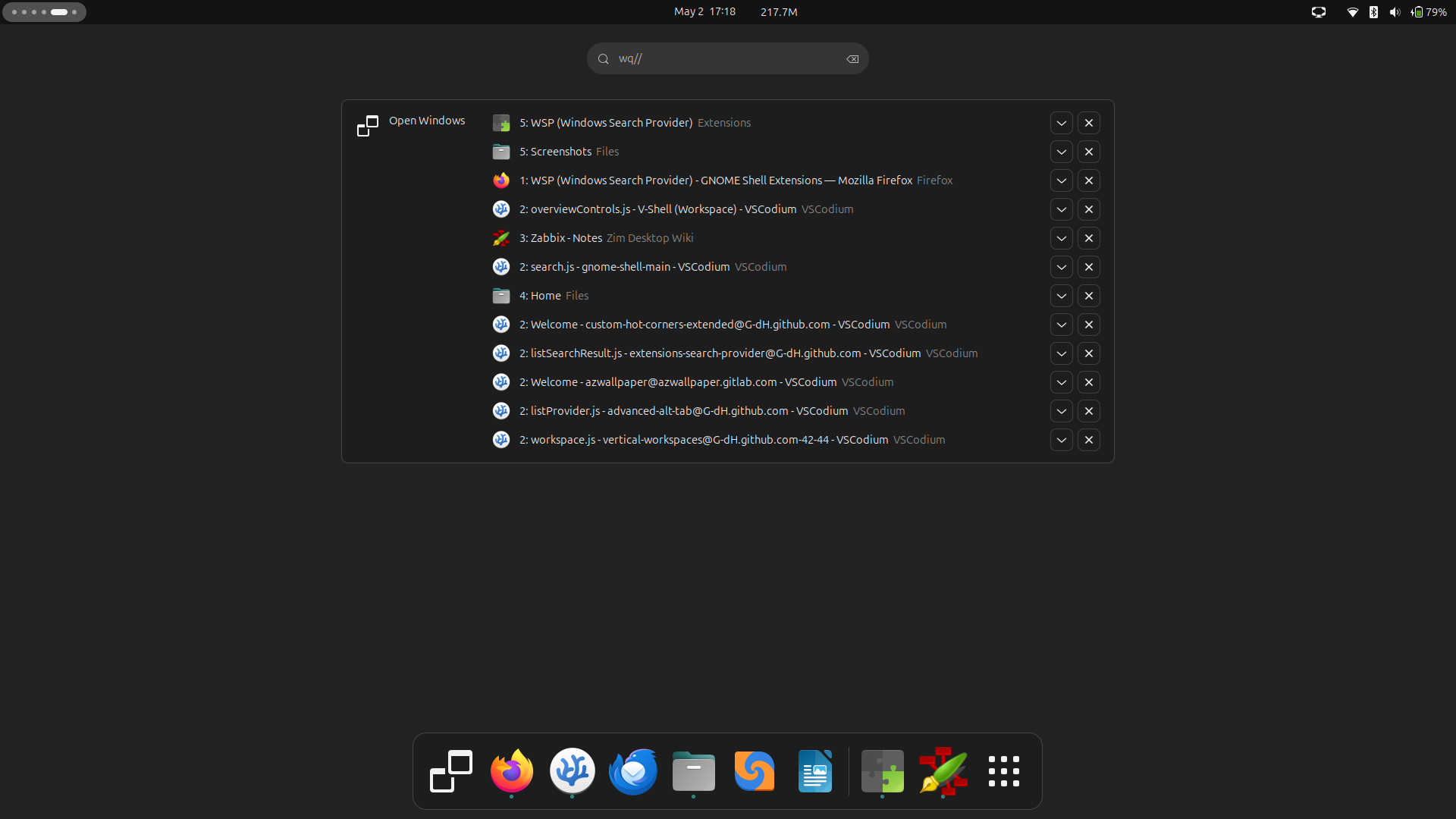This screenshot has height=819, width=1456.
Task: Expand options for listProvider.js row
Action: [x=1062, y=411]
